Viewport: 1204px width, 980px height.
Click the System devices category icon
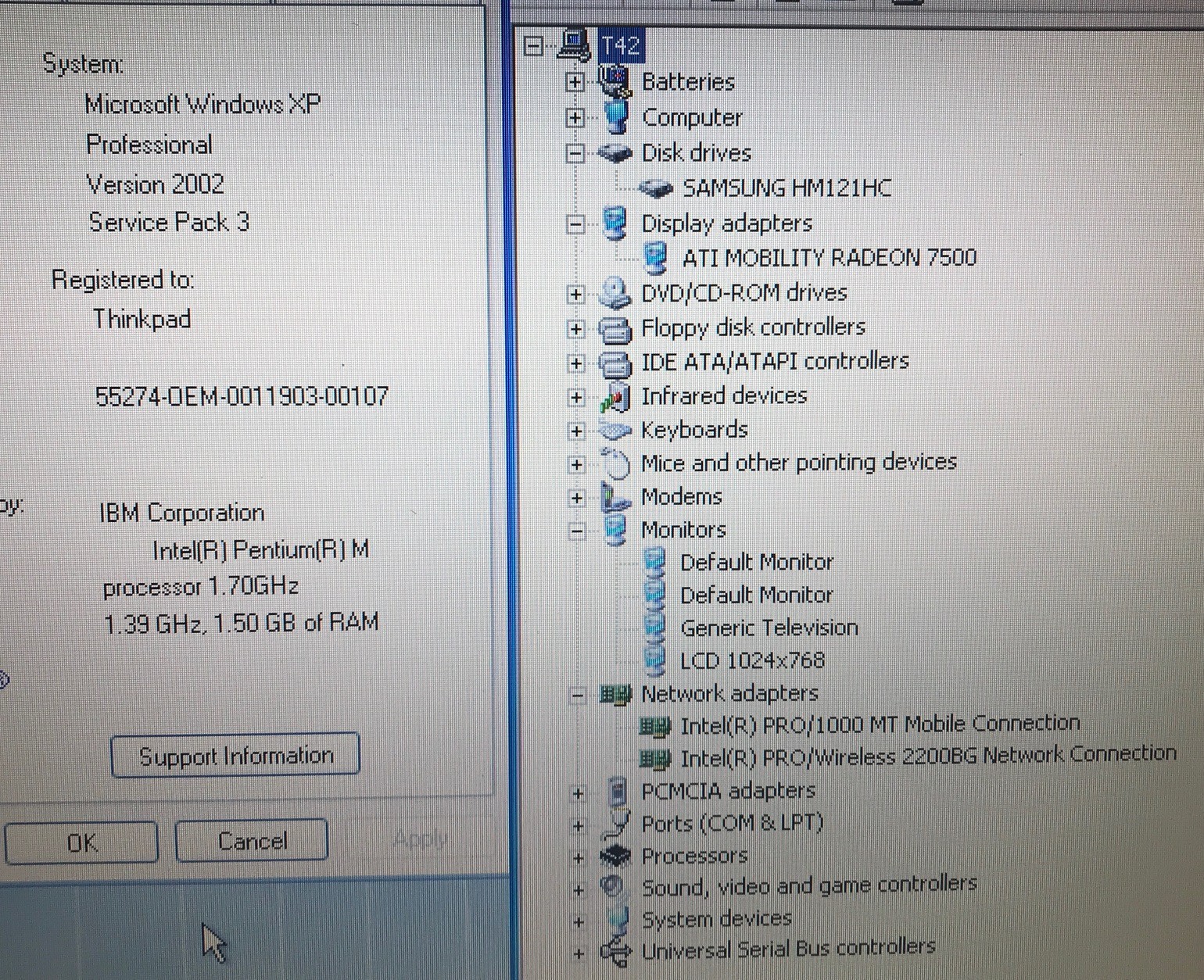pyautogui.click(x=617, y=919)
